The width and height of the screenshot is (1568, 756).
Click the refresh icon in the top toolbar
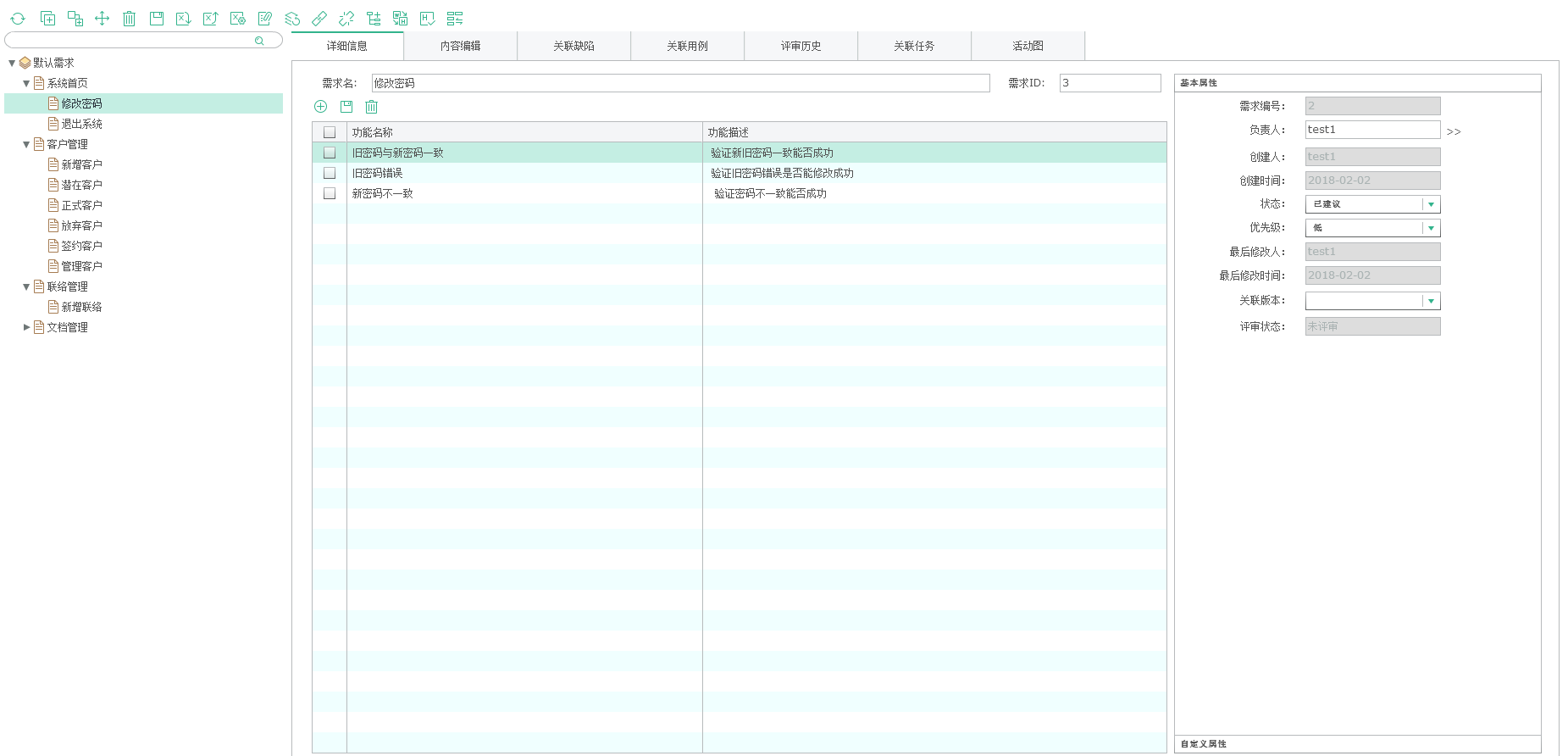pyautogui.click(x=18, y=19)
